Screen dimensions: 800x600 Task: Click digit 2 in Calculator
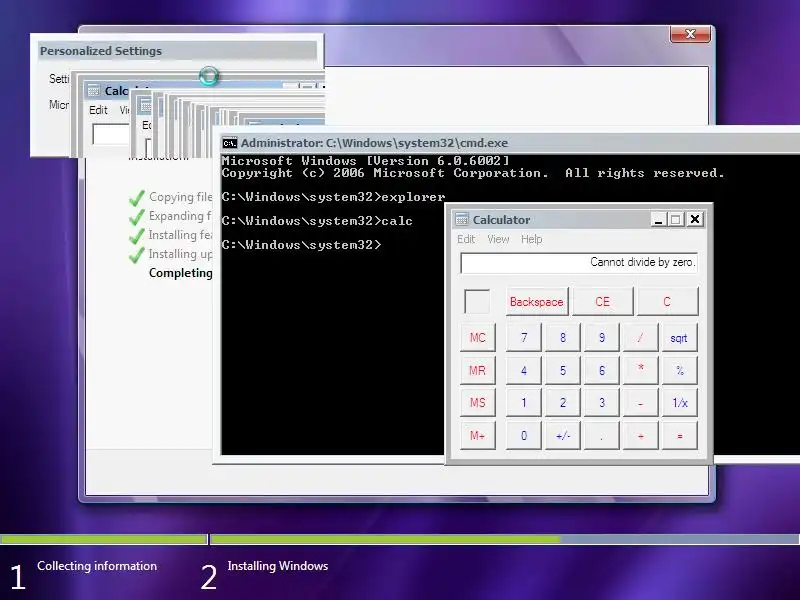tap(563, 403)
